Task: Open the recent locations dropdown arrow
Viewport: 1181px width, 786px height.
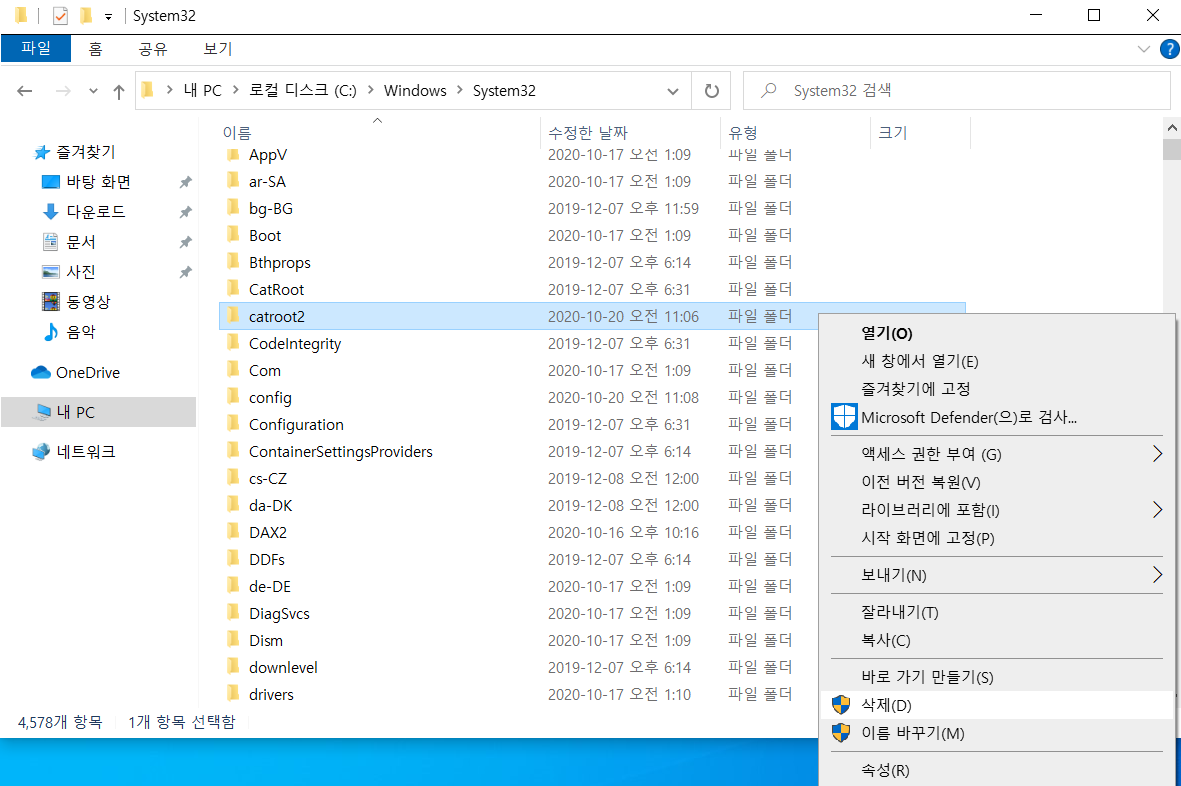Action: [x=93, y=91]
